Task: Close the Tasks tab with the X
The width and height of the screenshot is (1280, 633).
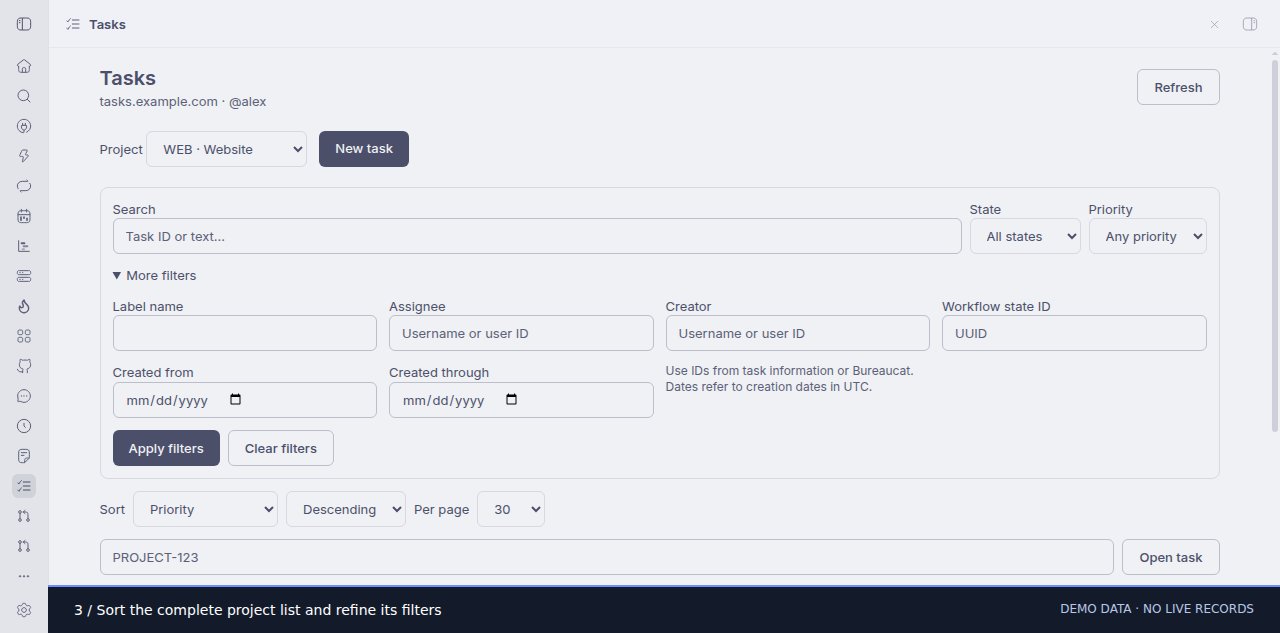Action: tap(1214, 24)
